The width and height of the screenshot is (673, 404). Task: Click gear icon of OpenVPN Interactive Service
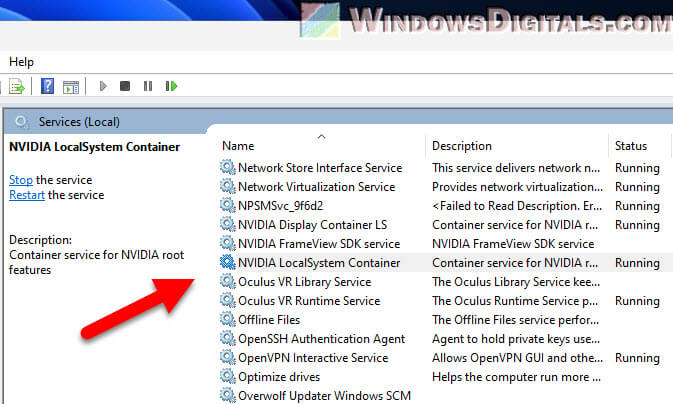[x=227, y=358]
